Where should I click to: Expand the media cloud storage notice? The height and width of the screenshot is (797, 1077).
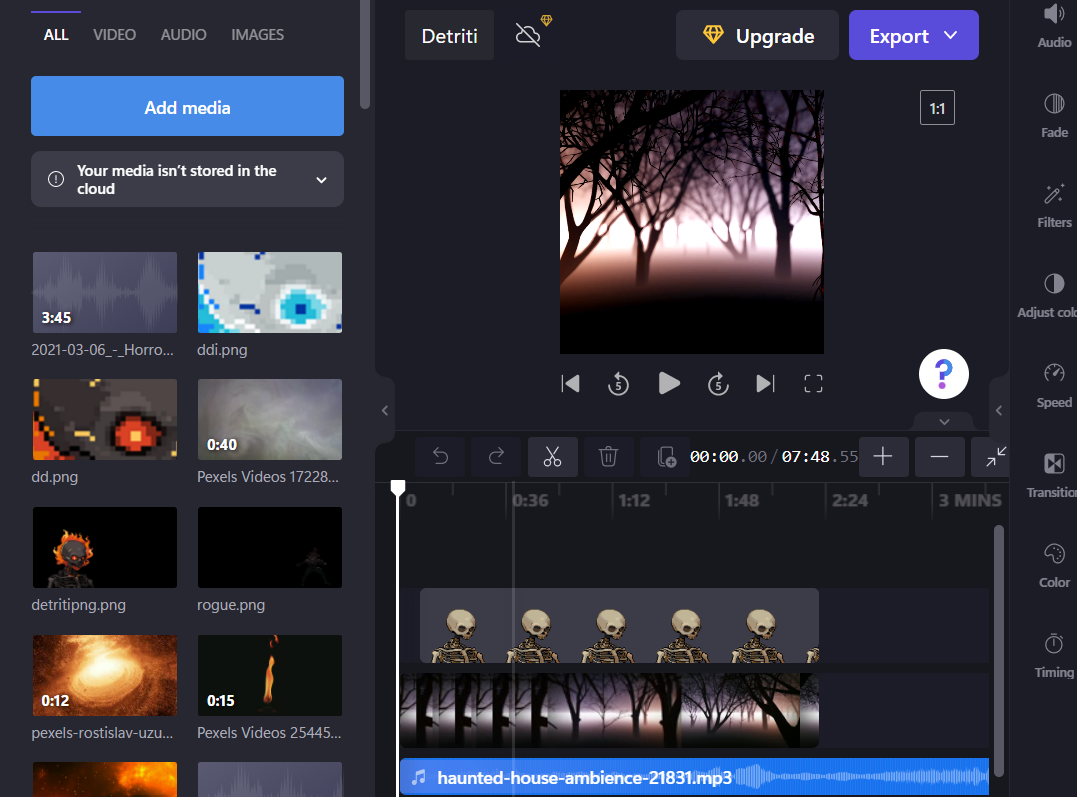[x=321, y=180]
